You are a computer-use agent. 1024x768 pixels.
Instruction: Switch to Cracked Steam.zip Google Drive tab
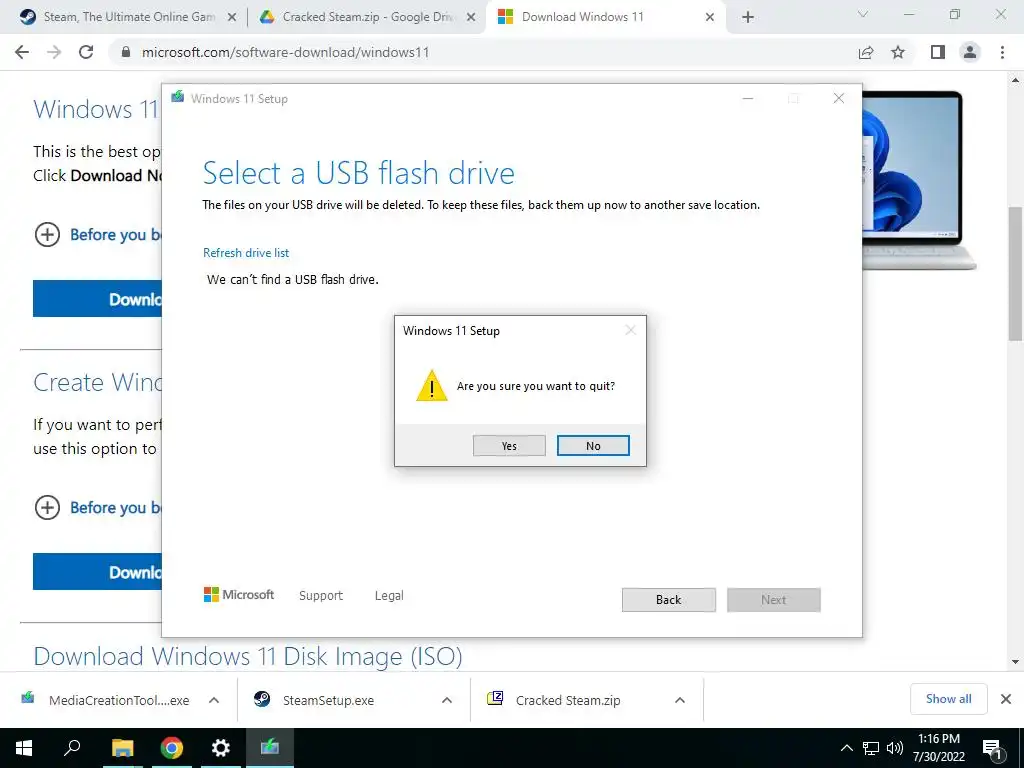[366, 17]
